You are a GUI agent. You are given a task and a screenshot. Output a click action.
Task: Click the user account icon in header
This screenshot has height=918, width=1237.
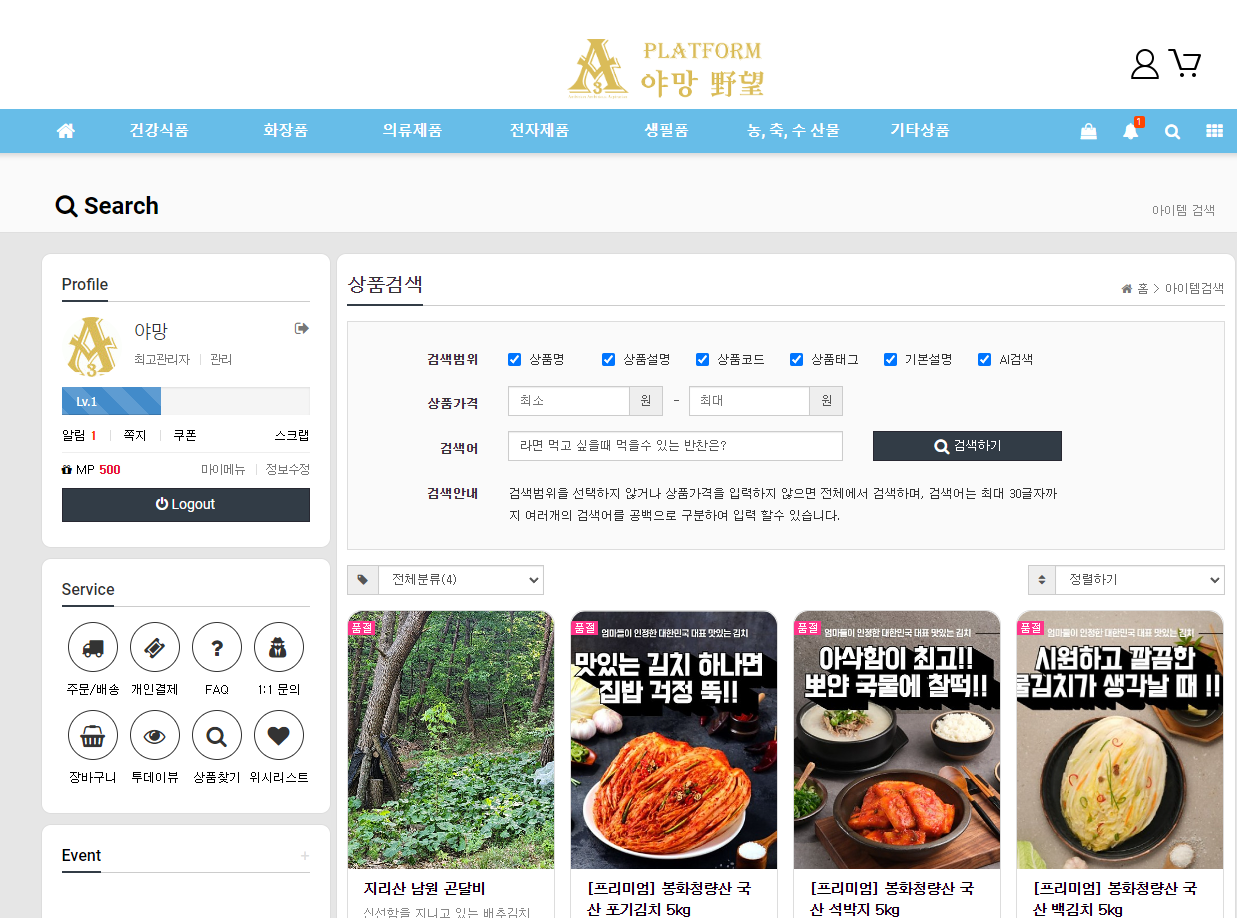(x=1144, y=64)
